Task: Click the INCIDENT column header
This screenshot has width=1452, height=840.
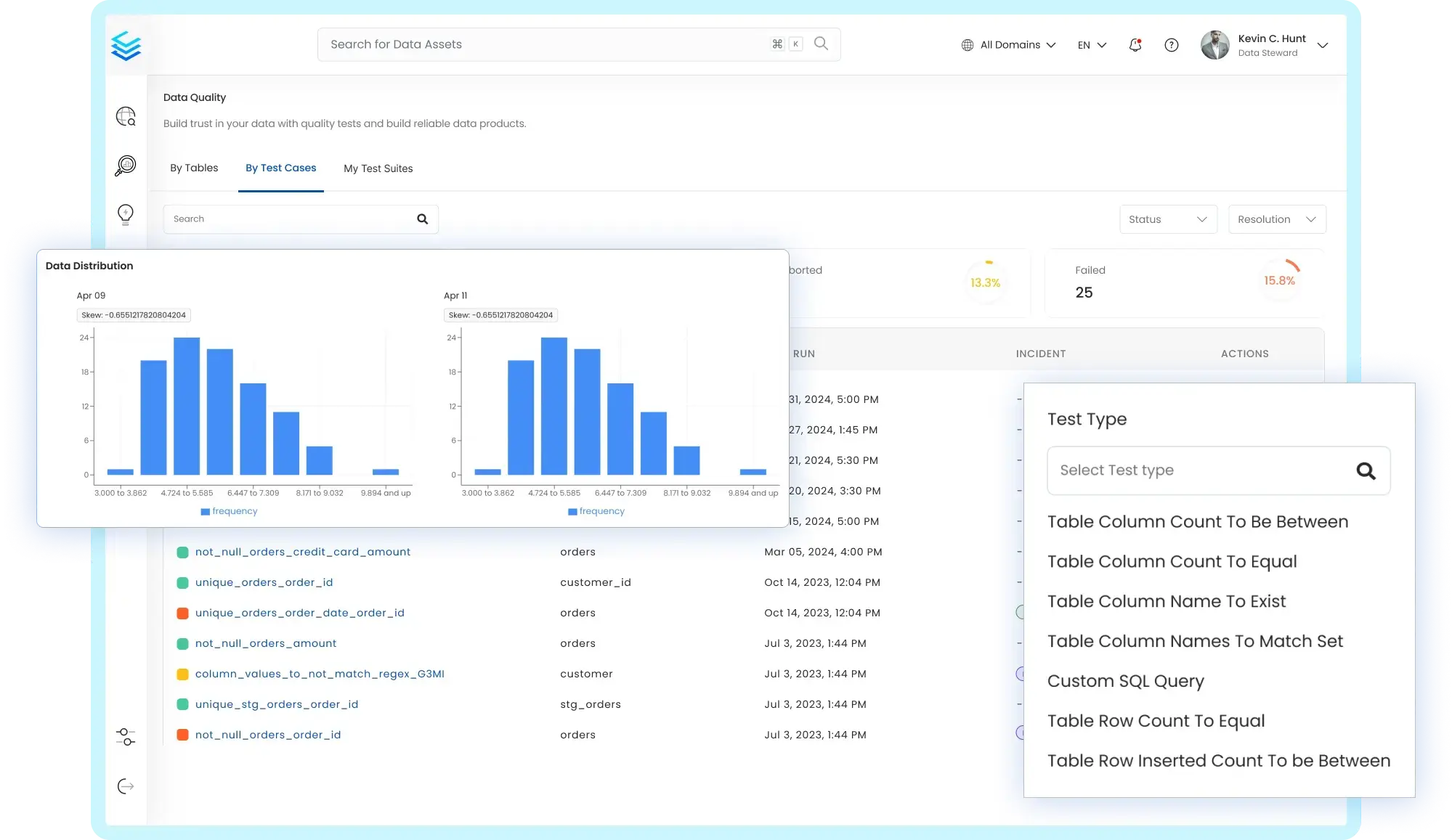Action: tap(1040, 354)
